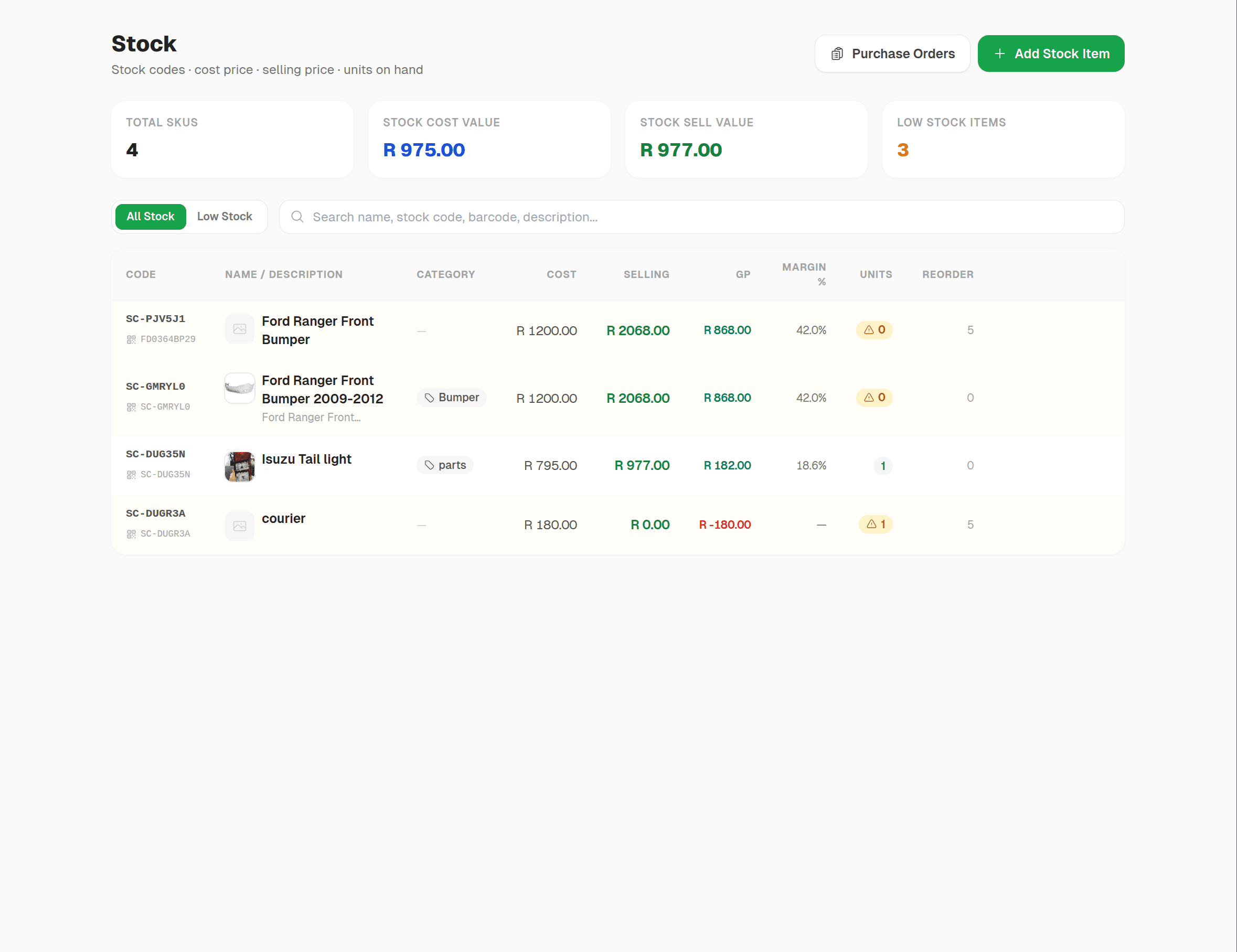Open the Purchase Orders page
The image size is (1237, 952).
(x=892, y=54)
